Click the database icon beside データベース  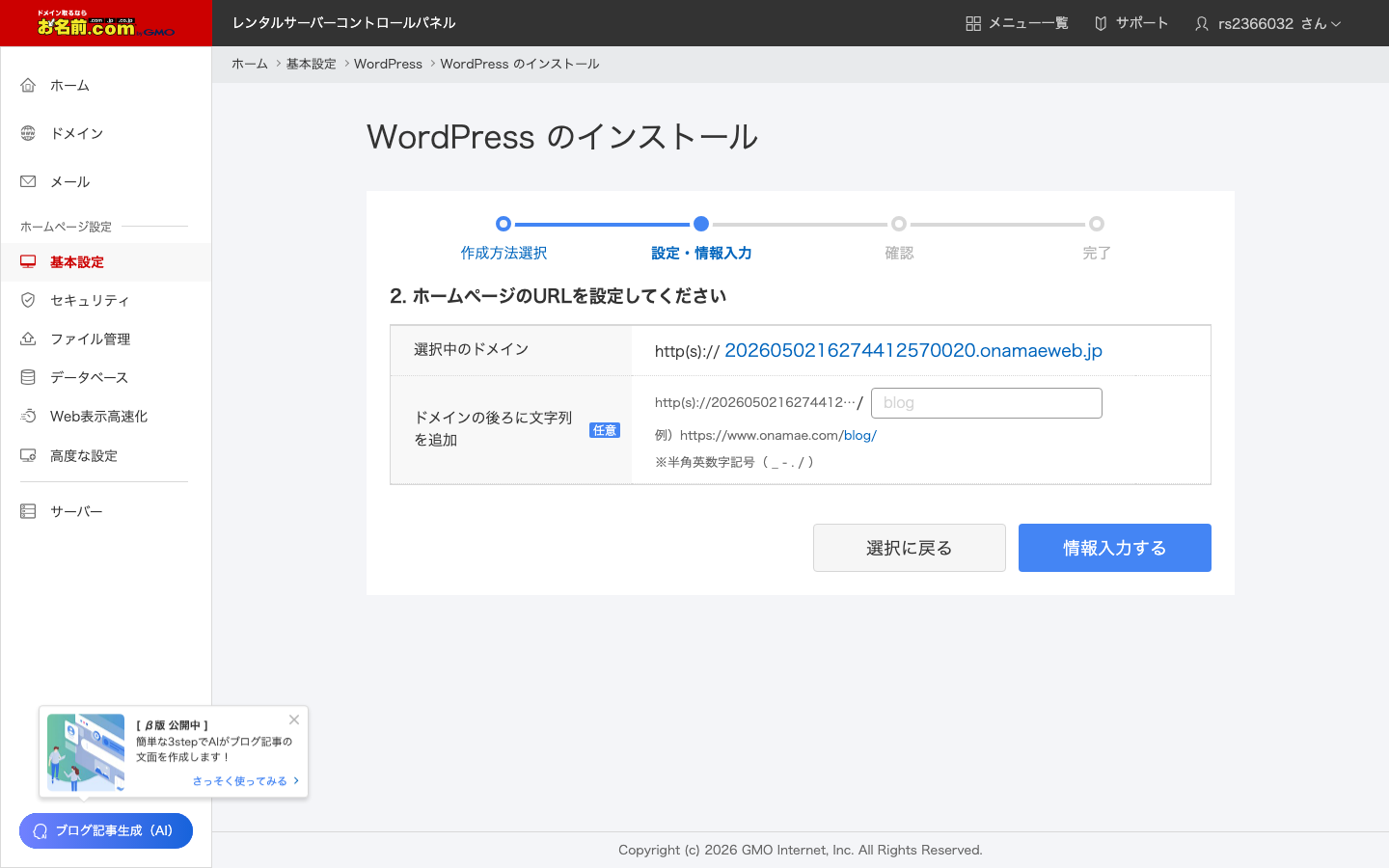tap(28, 377)
